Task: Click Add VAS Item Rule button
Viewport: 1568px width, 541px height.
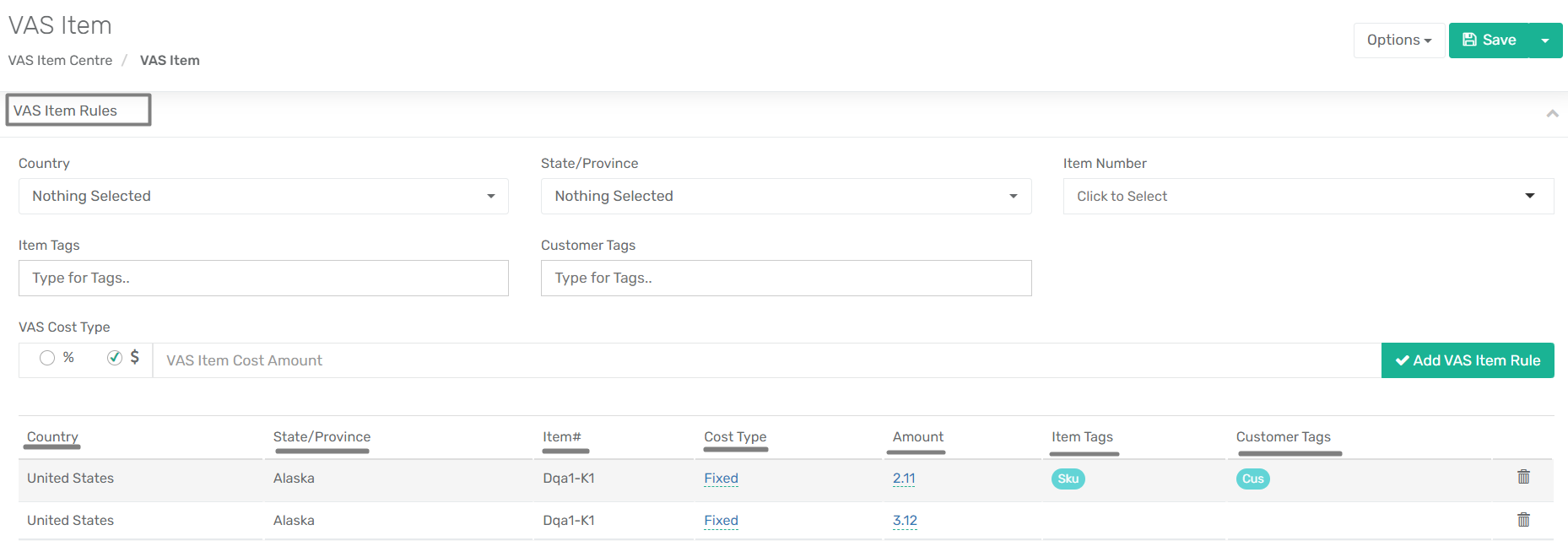Action: coord(1468,360)
